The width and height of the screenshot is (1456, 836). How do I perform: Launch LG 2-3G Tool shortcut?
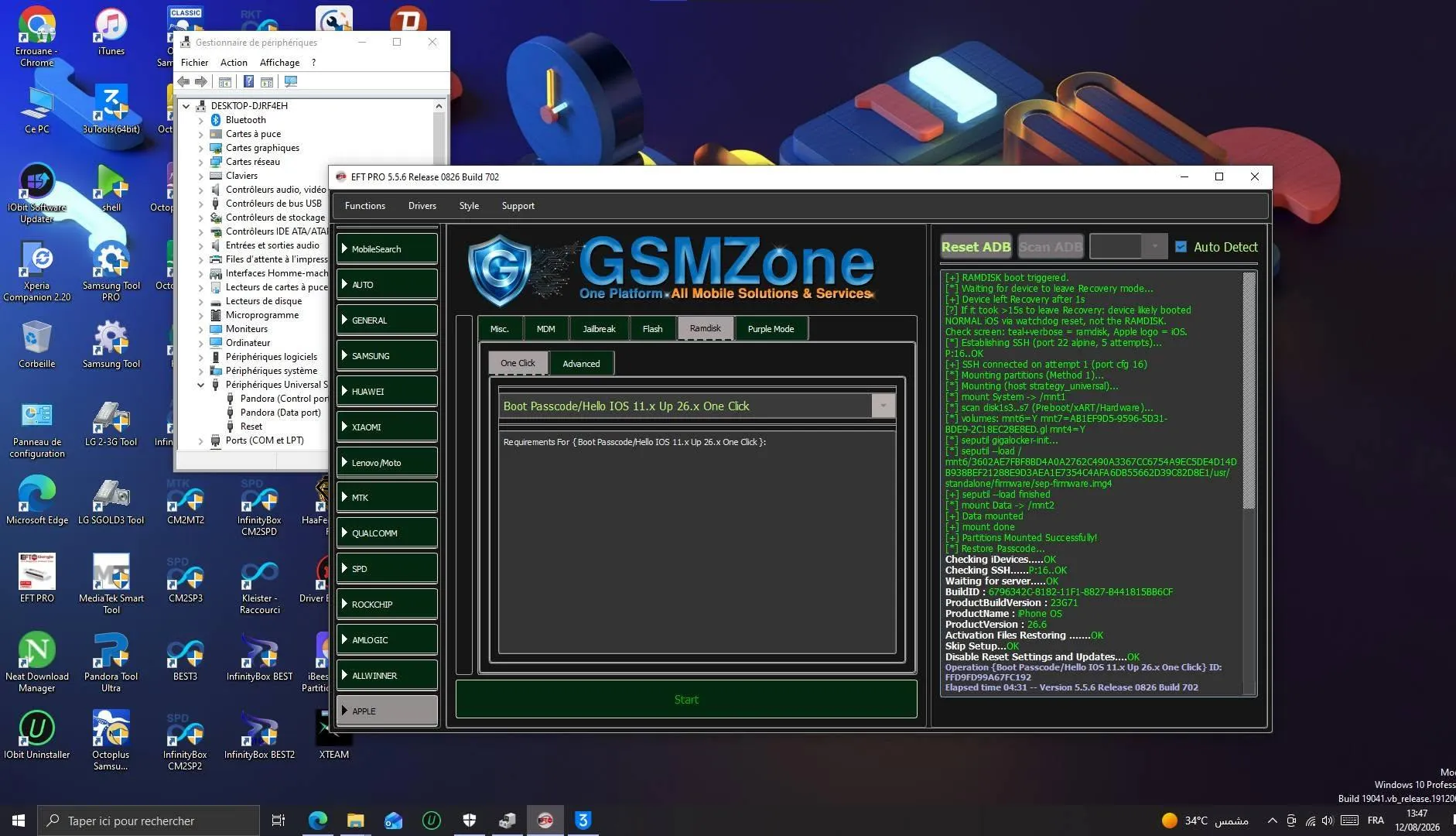(x=111, y=423)
